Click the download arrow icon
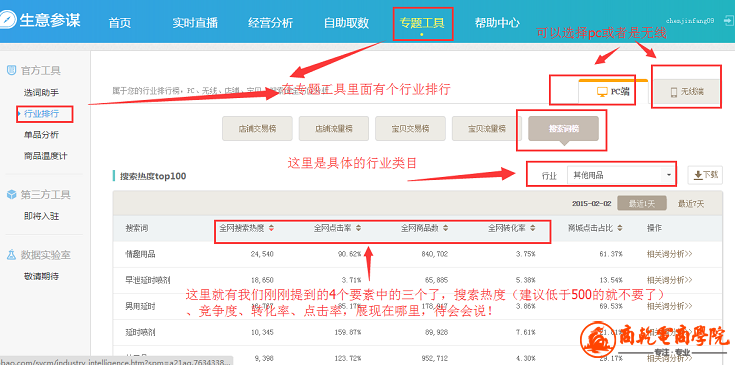This screenshot has height=365, width=735. point(698,175)
